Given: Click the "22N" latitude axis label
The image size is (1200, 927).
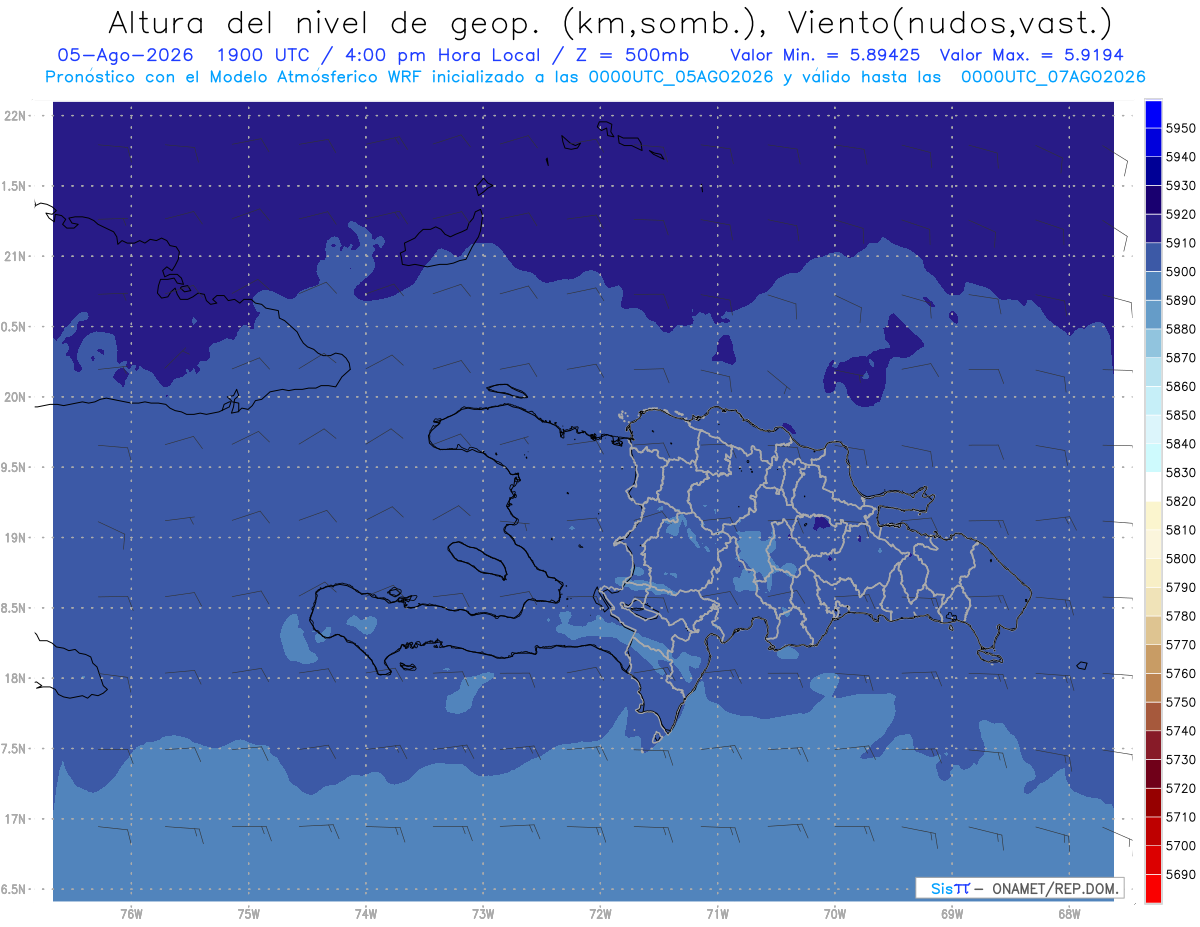Looking at the screenshot, I should point(15,116).
